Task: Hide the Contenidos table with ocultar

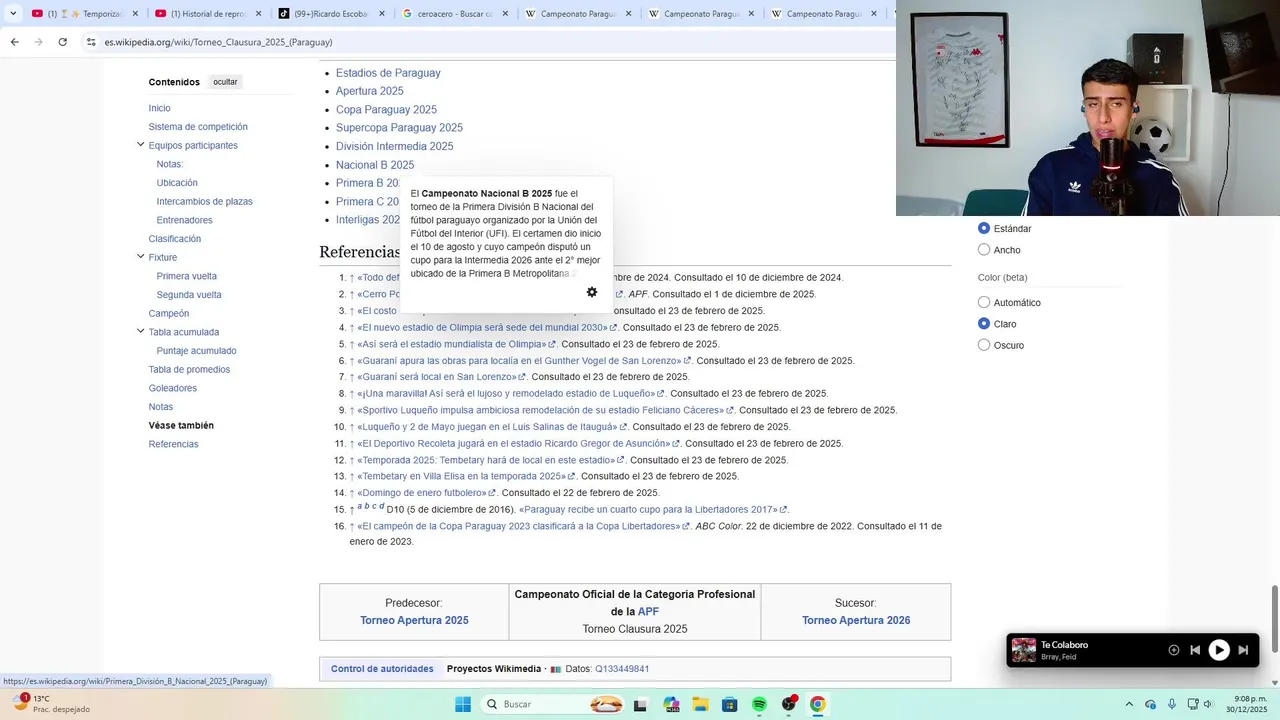Action: [x=225, y=82]
